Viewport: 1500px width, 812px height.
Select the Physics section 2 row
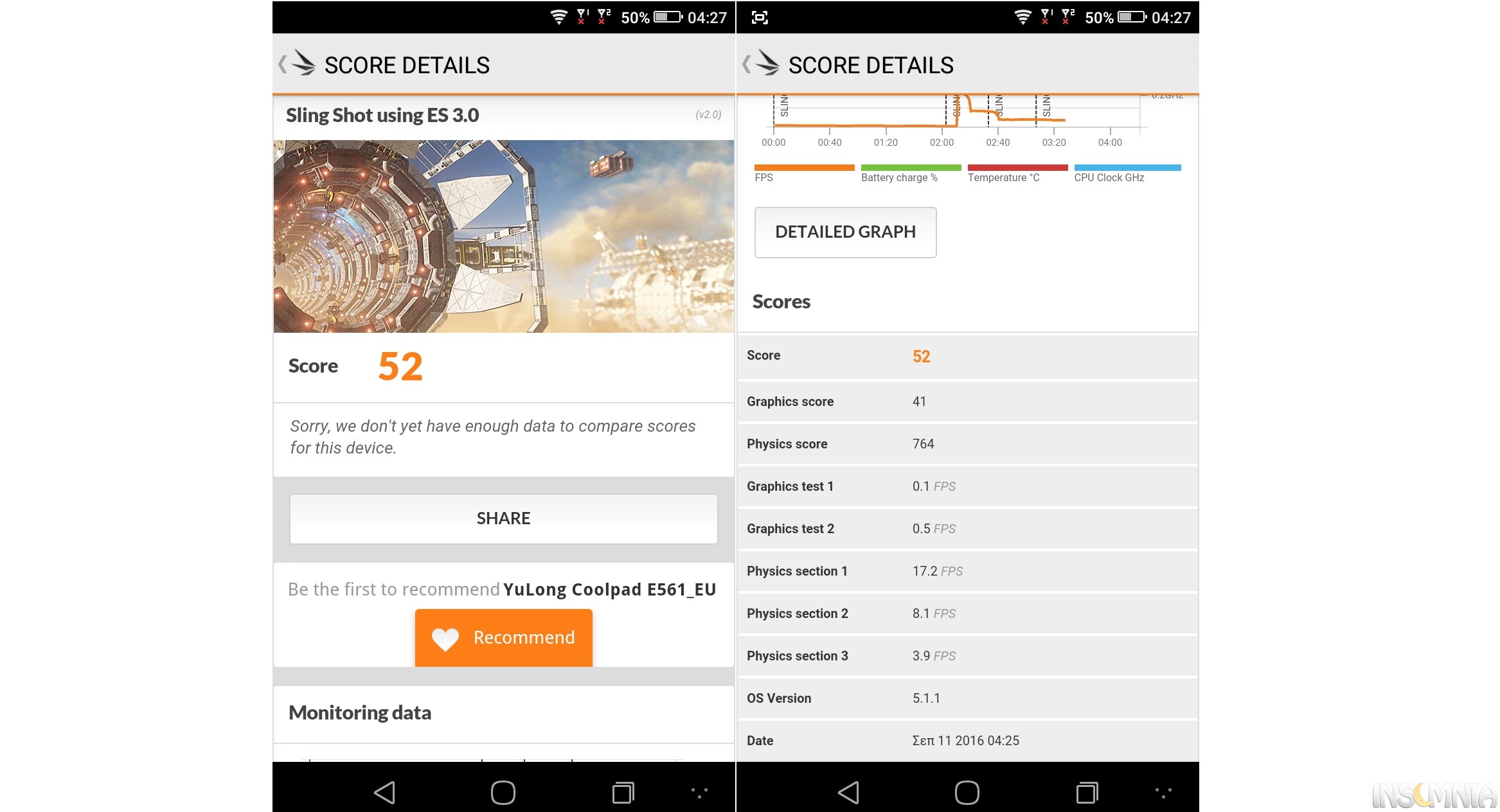click(967, 613)
